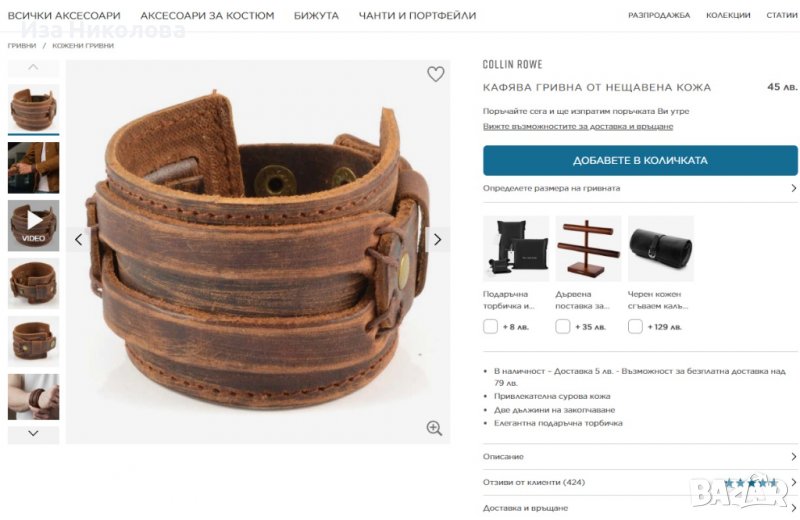The image size is (800, 520).
Task: Select the hand-wearing-bracelet thumbnail
Action: click(x=33, y=397)
